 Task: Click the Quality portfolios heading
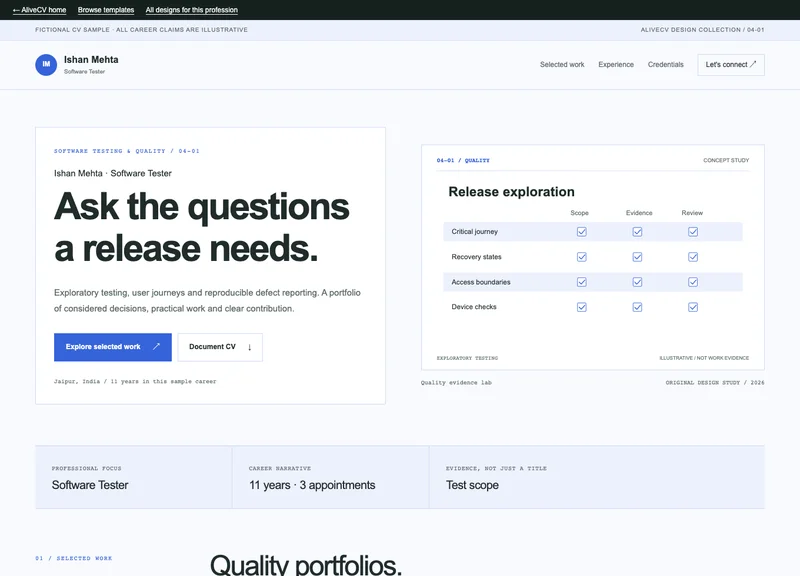coord(306,565)
